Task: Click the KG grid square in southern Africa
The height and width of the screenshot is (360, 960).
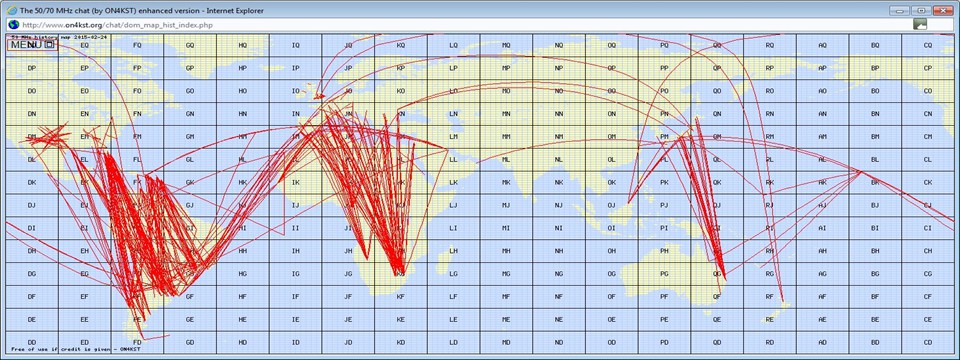Action: point(401,274)
